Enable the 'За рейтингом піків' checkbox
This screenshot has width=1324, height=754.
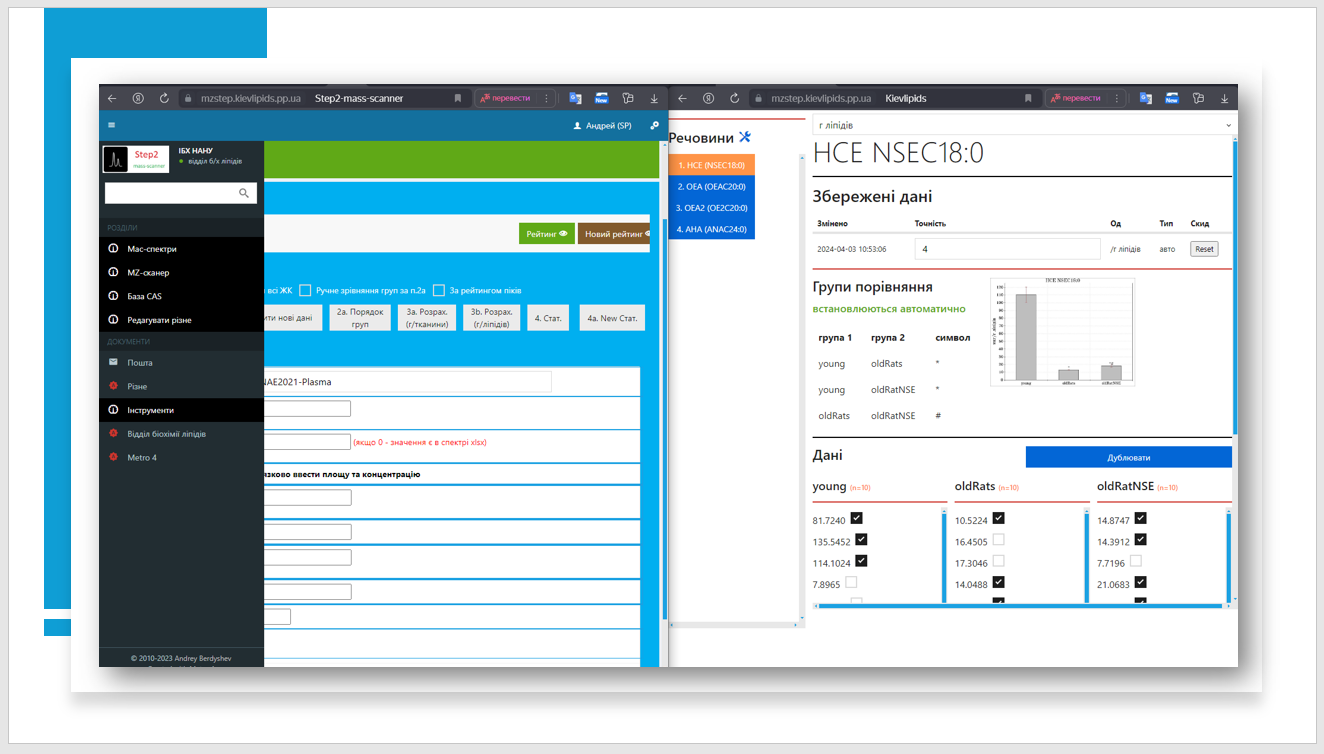[x=439, y=290]
